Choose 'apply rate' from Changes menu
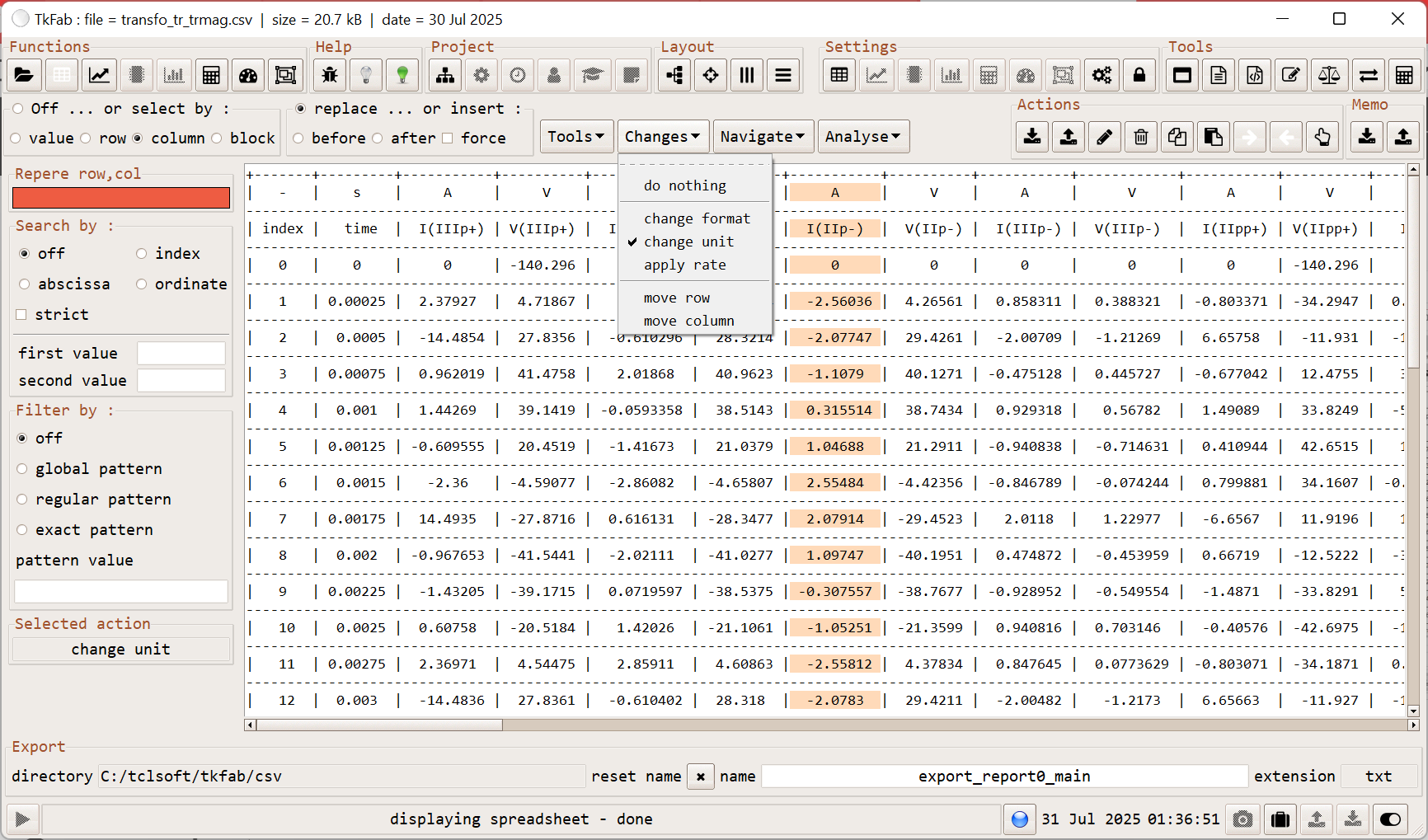1428x840 pixels. 684,265
